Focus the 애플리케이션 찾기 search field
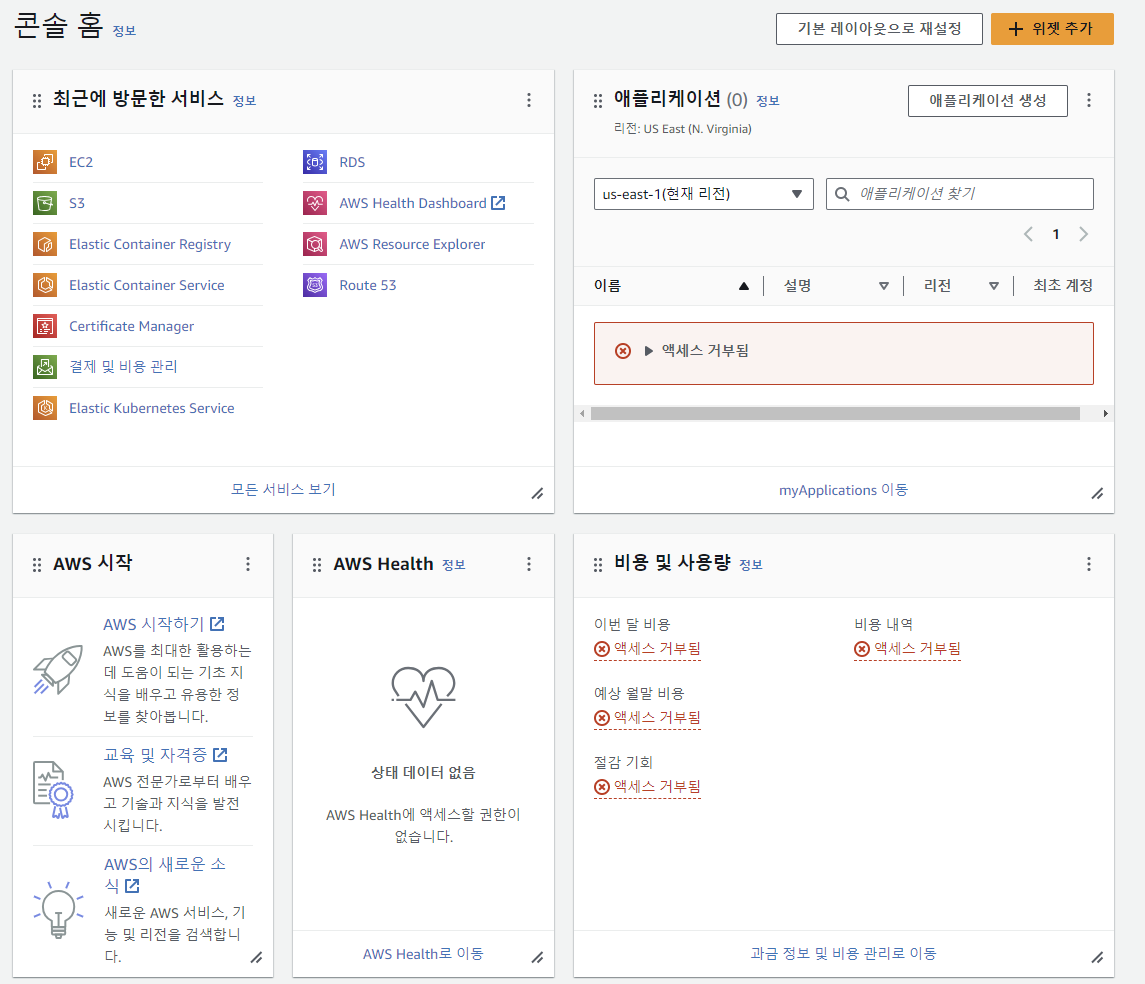Screen dimensions: 1145x984 pos(960,194)
